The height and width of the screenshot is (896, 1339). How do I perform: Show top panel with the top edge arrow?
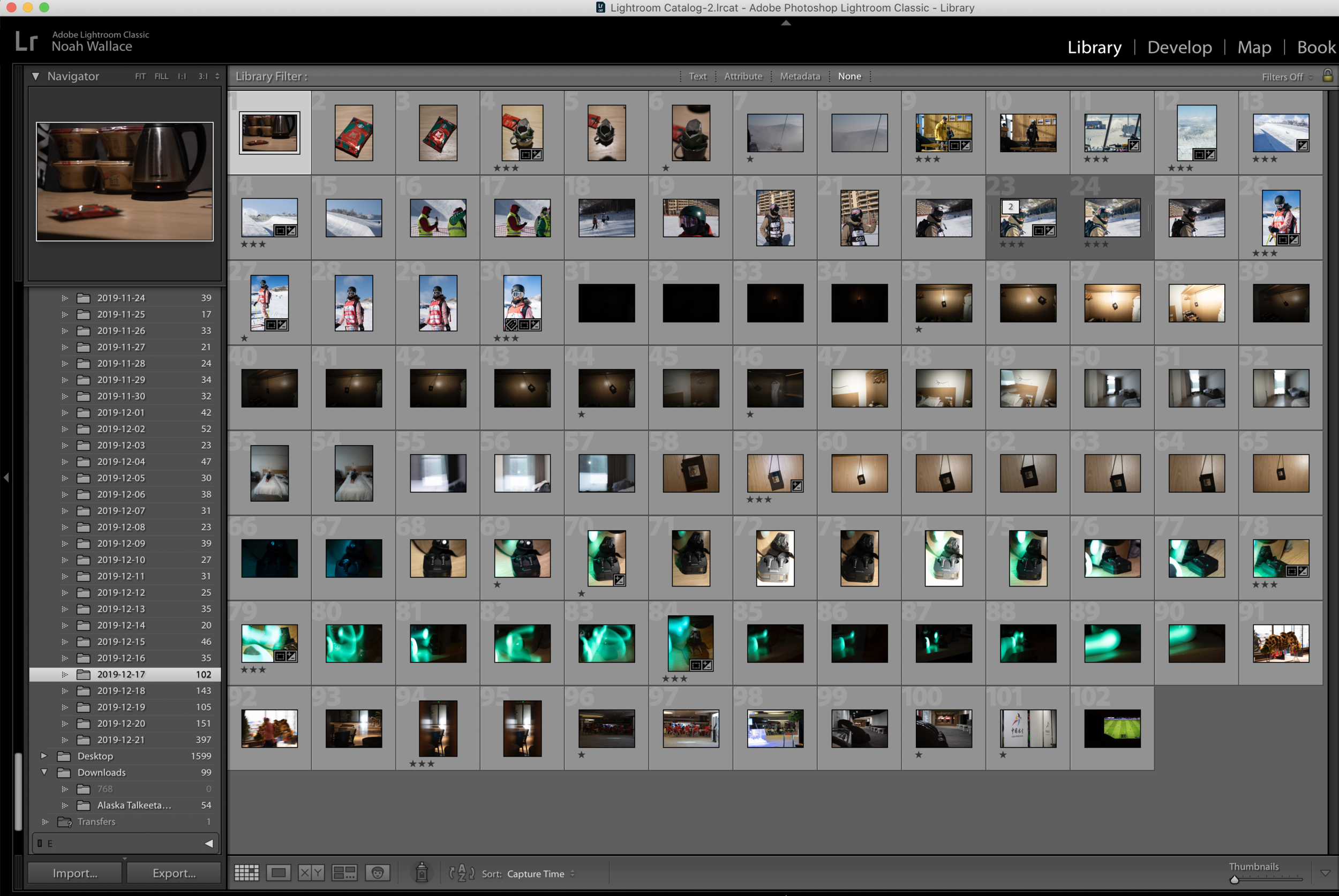[x=786, y=23]
